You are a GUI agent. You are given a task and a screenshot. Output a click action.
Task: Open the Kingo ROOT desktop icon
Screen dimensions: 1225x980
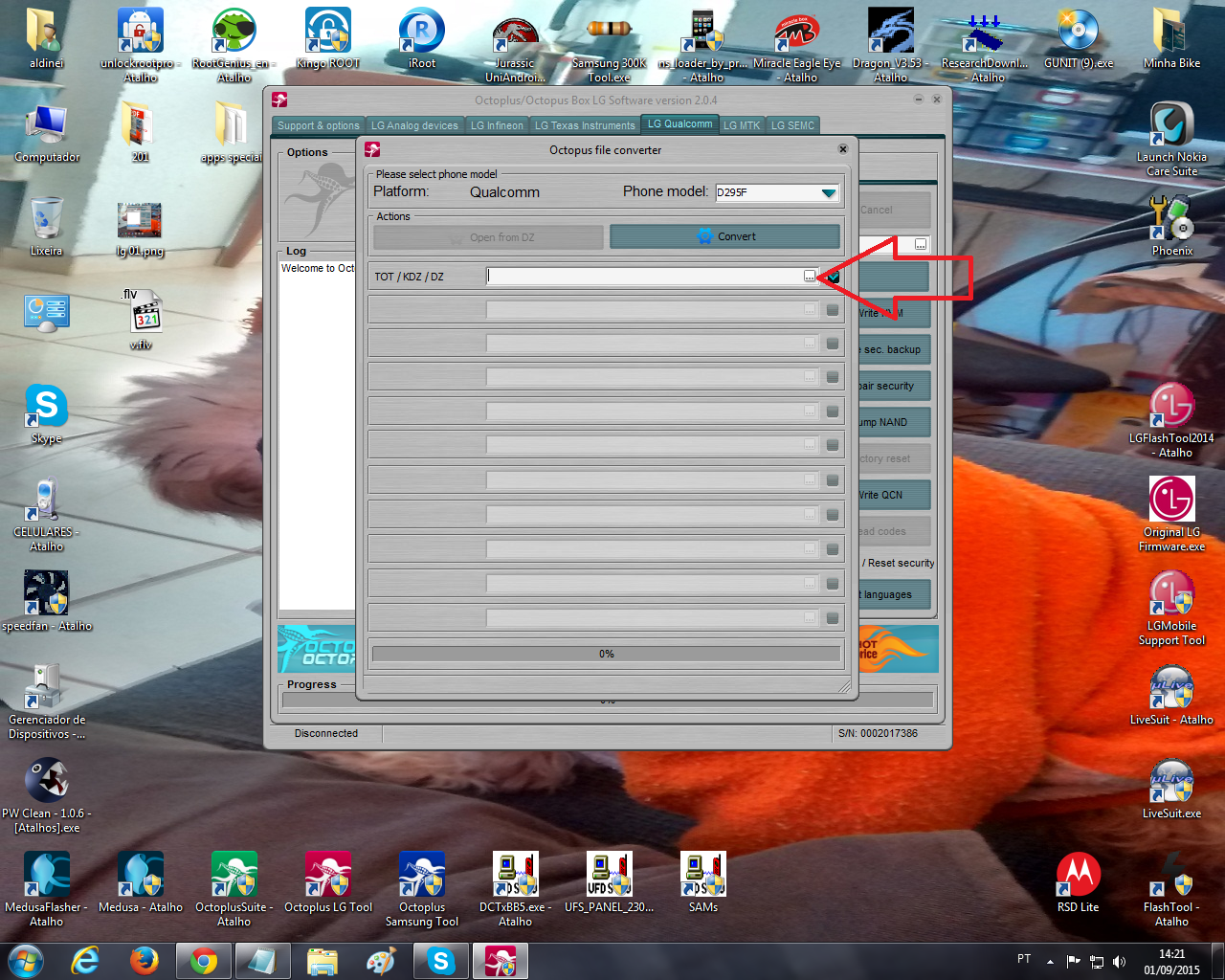(327, 39)
